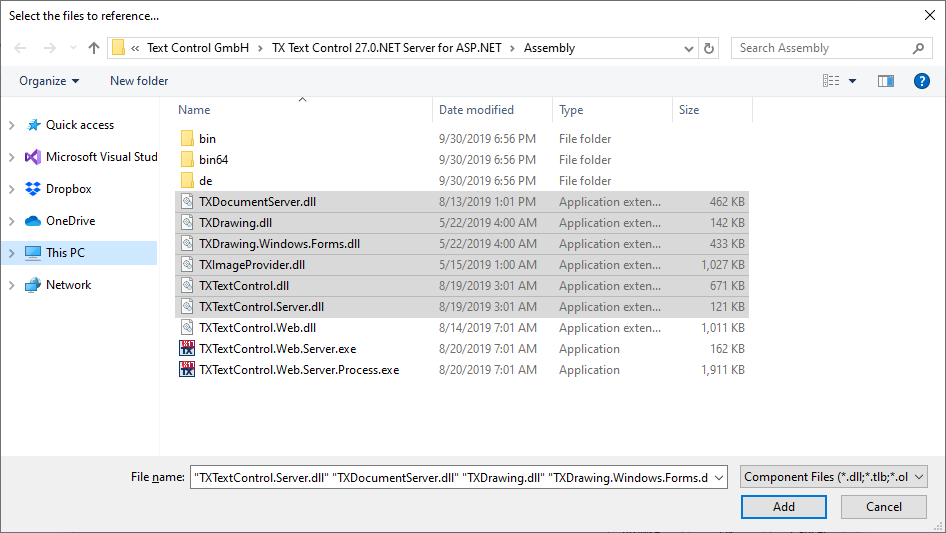Select TXTextControl.Server.dll file

point(462,307)
